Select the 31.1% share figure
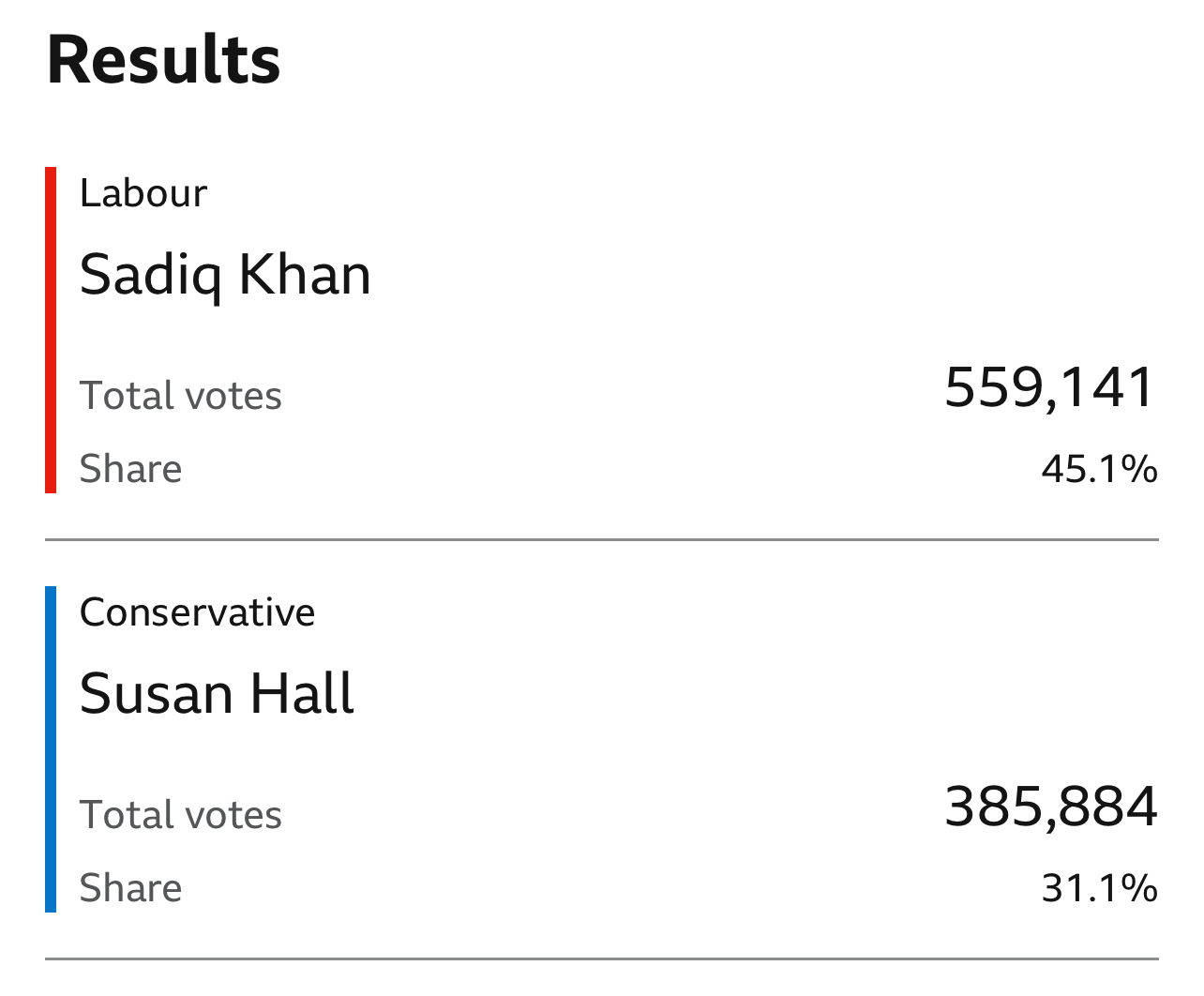1204x996 pixels. (x=1100, y=888)
